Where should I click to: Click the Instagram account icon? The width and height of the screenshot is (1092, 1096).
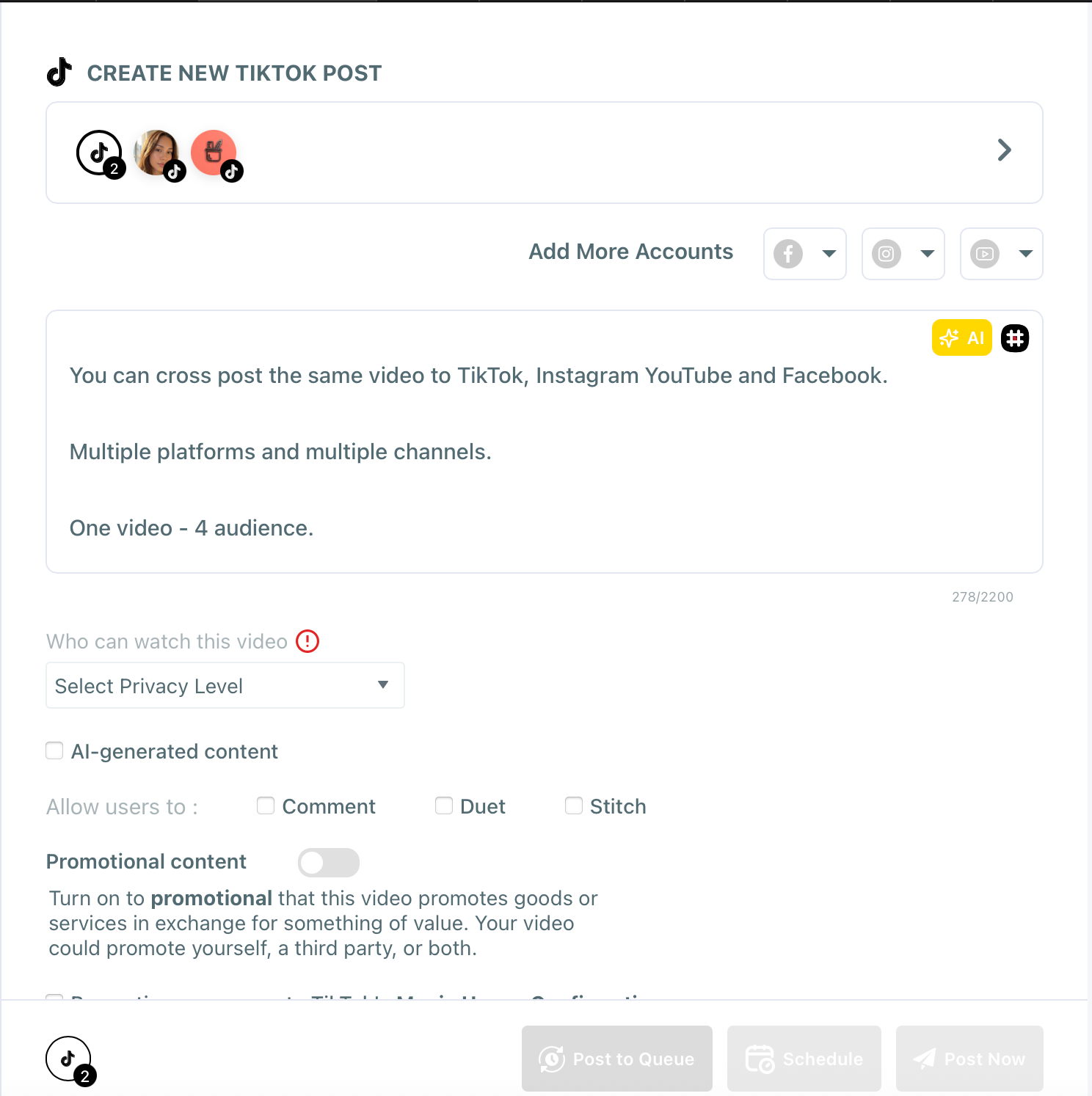pyautogui.click(x=887, y=254)
